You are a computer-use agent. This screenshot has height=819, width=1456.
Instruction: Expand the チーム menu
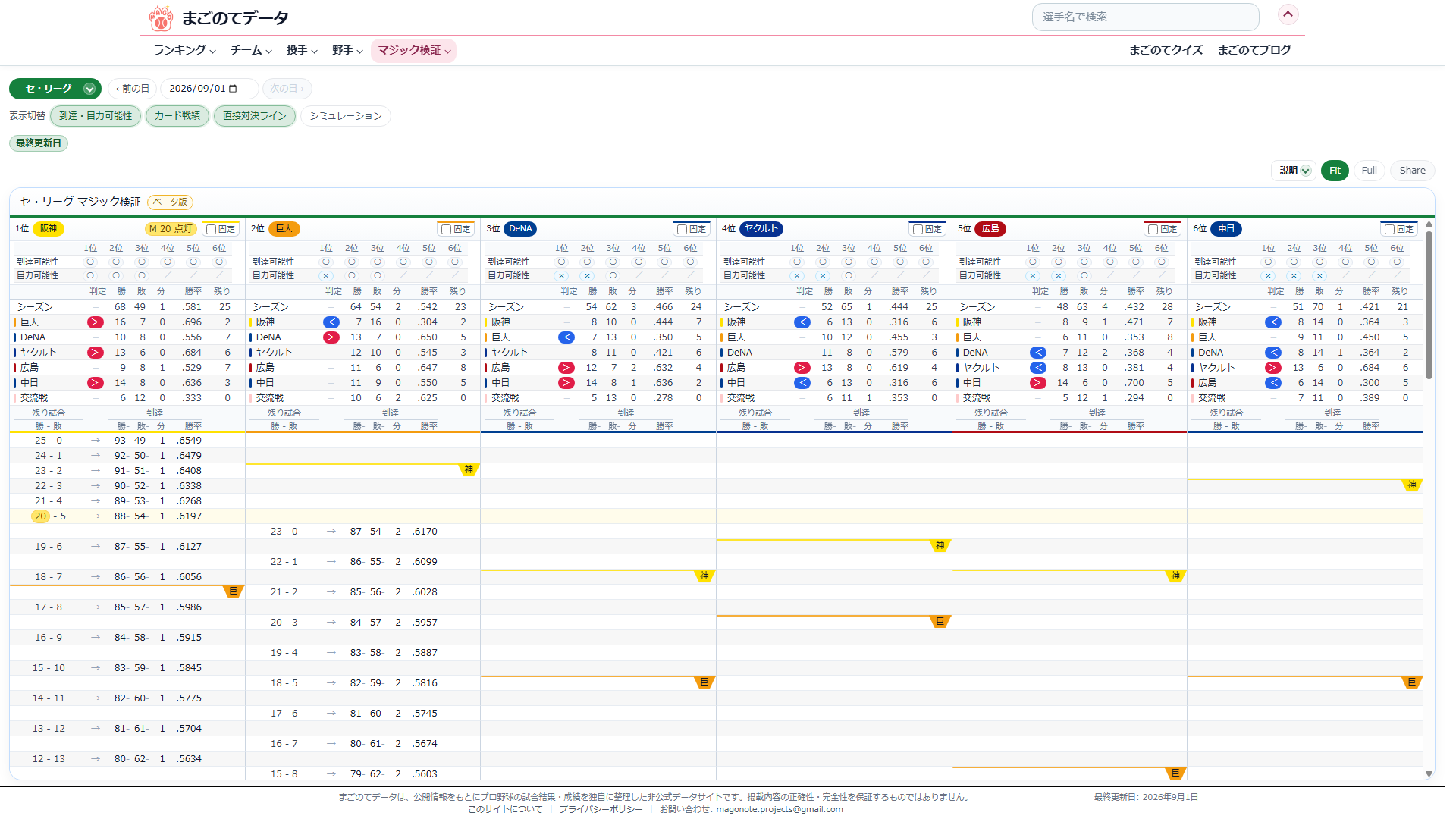coord(251,50)
